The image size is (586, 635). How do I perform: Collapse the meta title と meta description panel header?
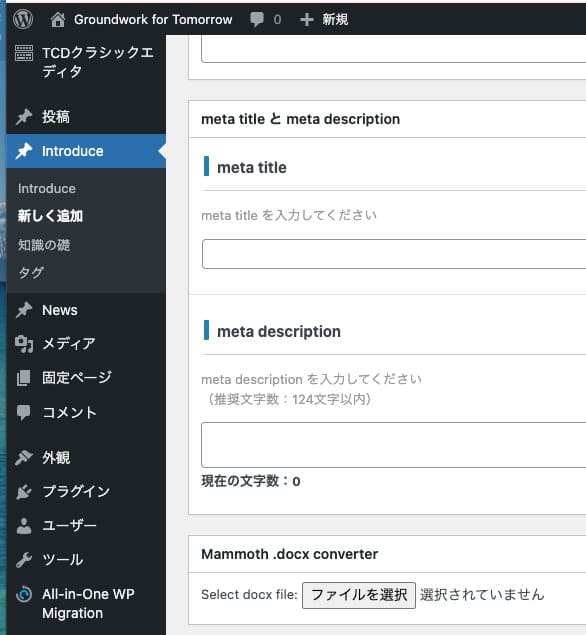[x=387, y=119]
